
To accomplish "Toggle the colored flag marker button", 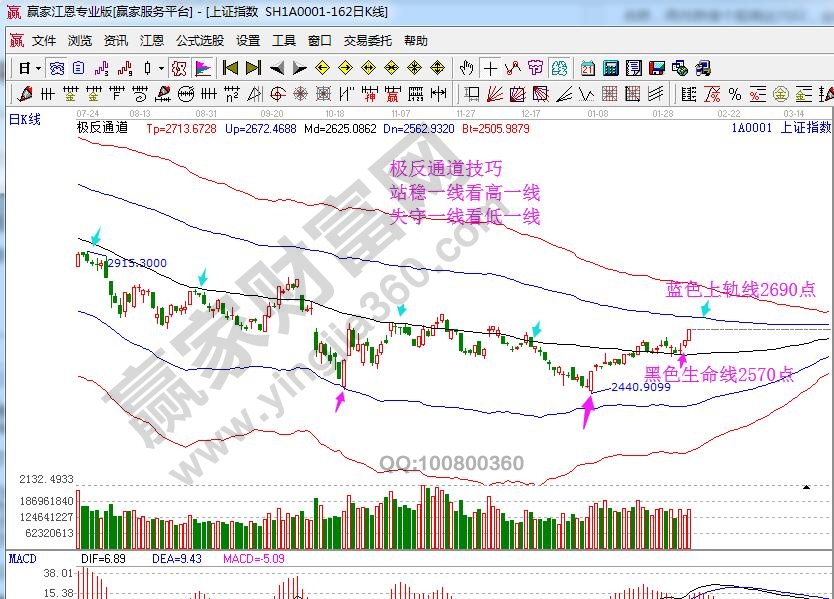I will [x=202, y=68].
